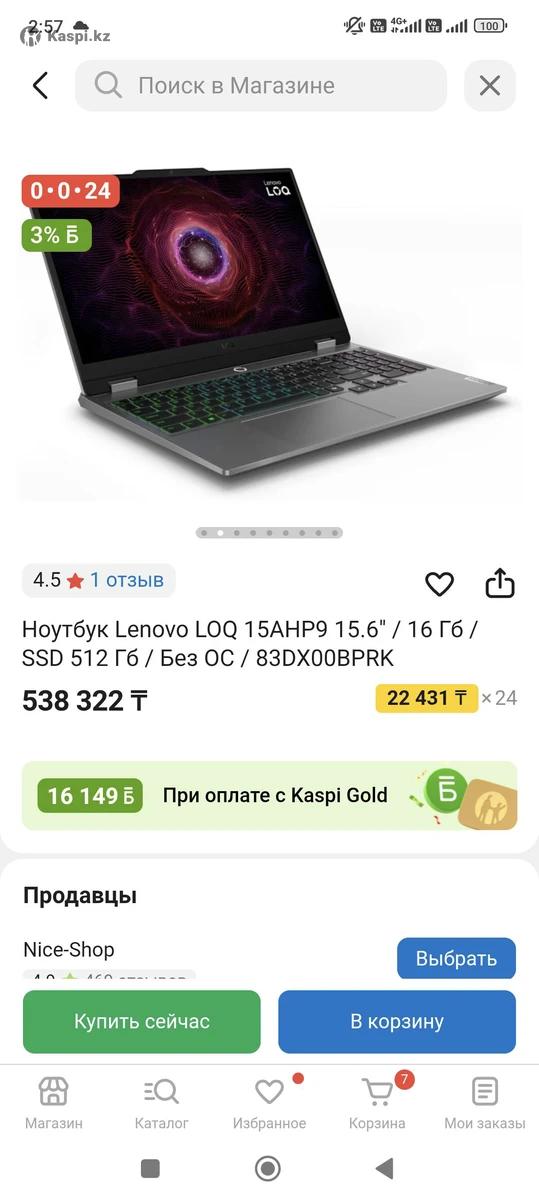Open Корзина cart with 7 items
The height and width of the screenshot is (1200, 539).
(377, 1103)
